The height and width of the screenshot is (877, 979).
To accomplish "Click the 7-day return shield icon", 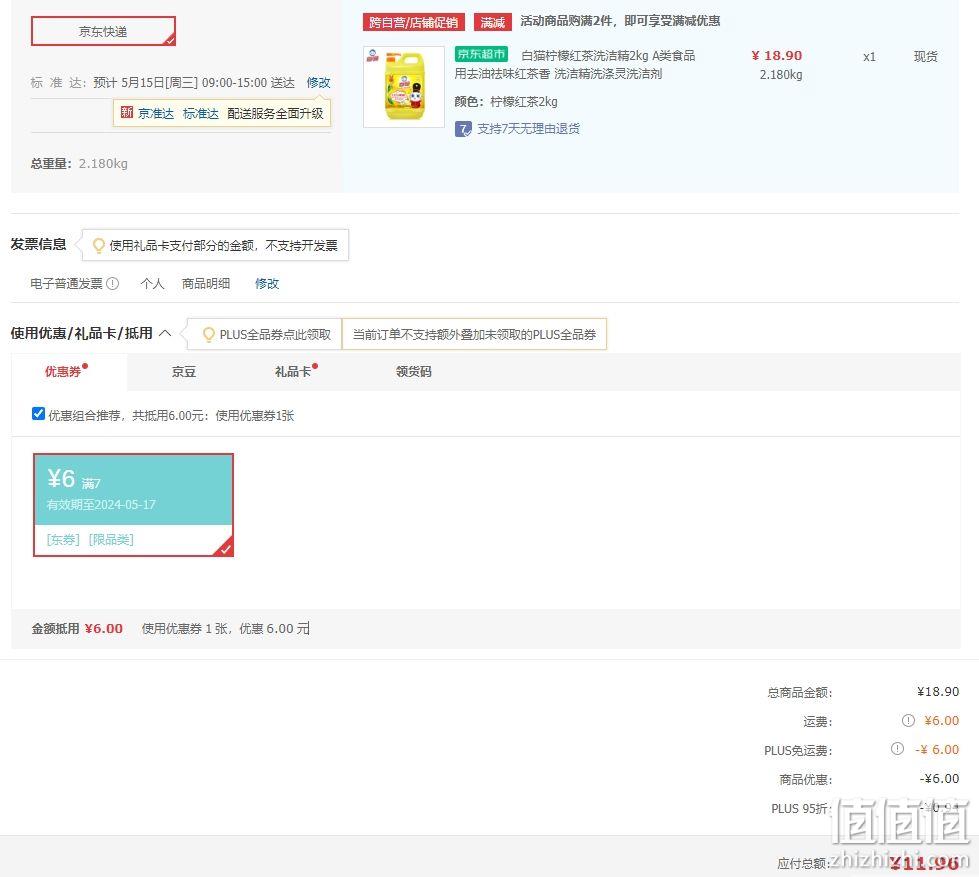I will tap(463, 129).
